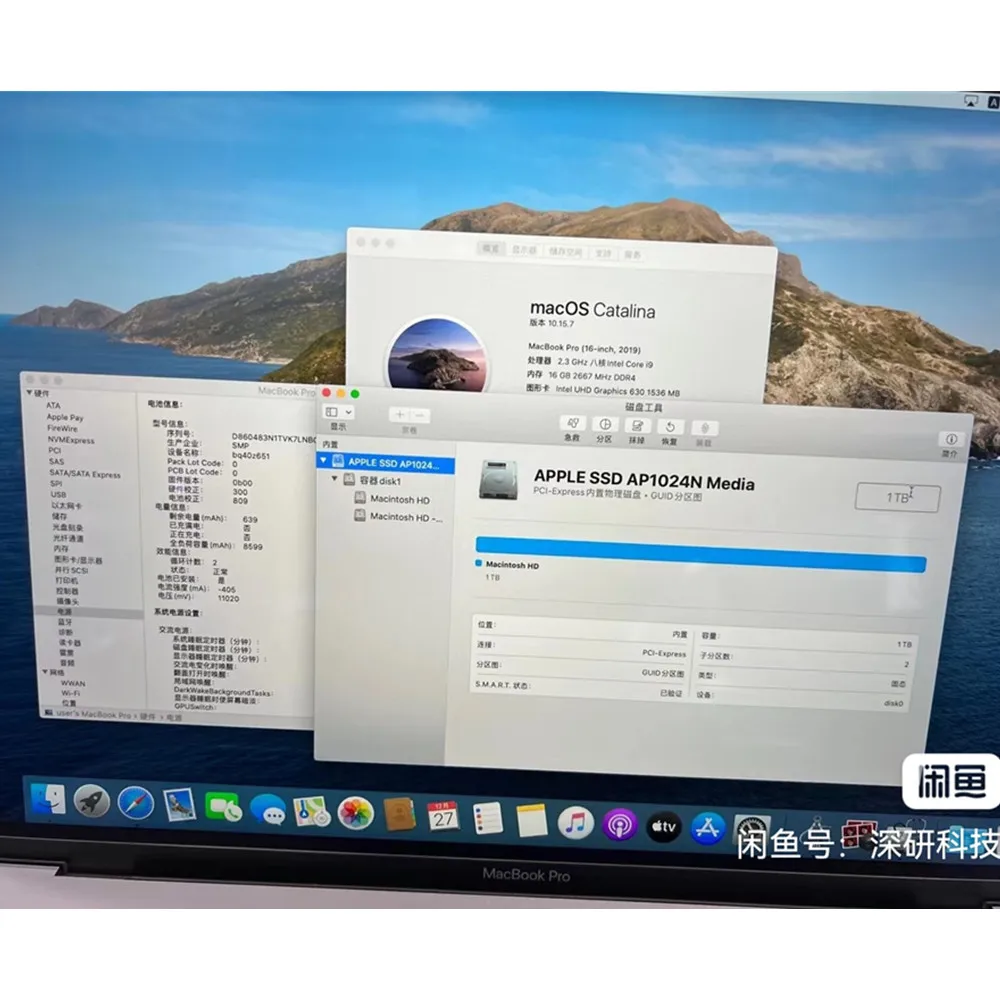Click the Restore (恢复) toolbar icon
This screenshot has width=1000, height=1000.
672,427
